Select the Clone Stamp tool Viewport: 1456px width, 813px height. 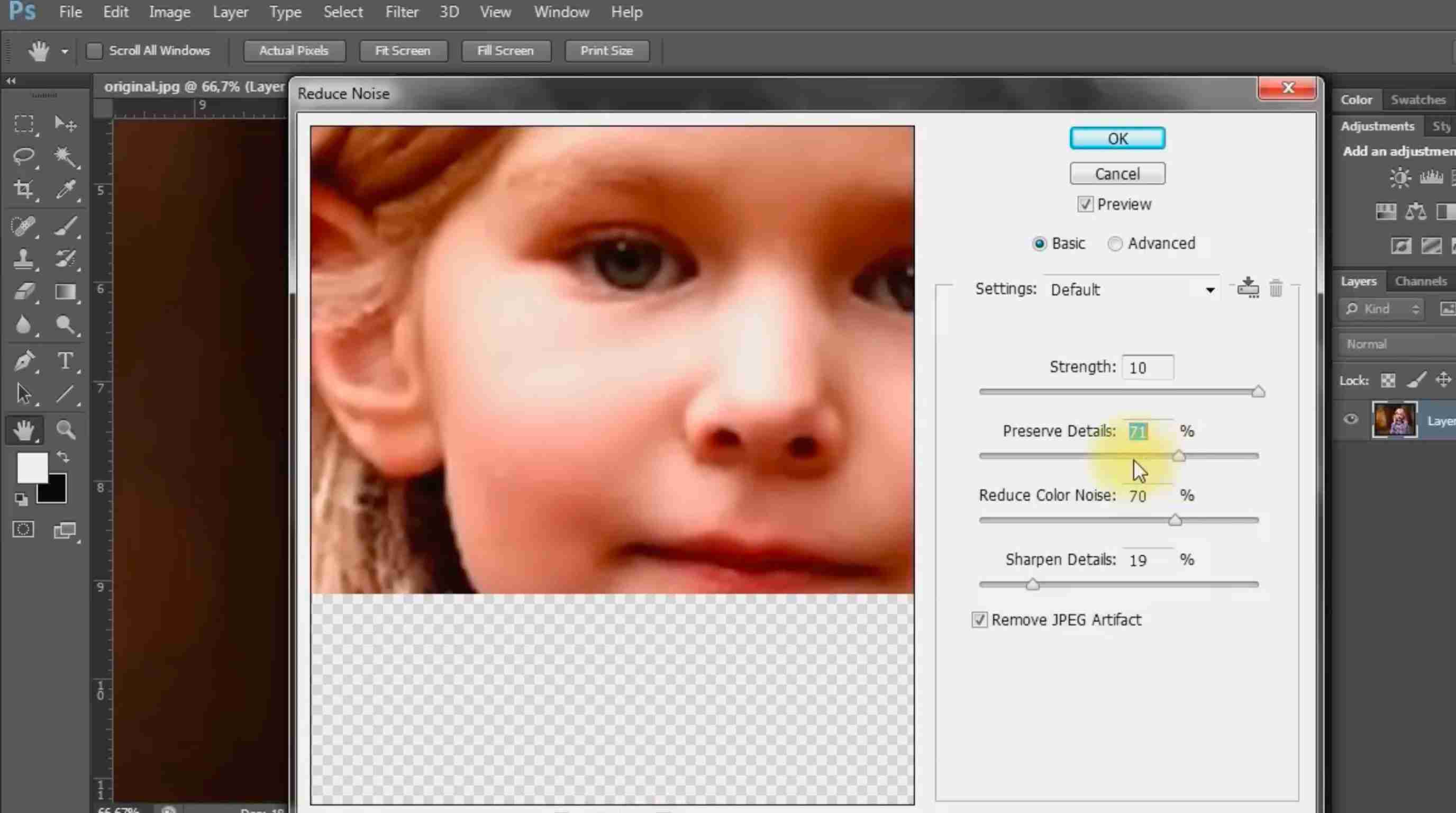click(24, 259)
